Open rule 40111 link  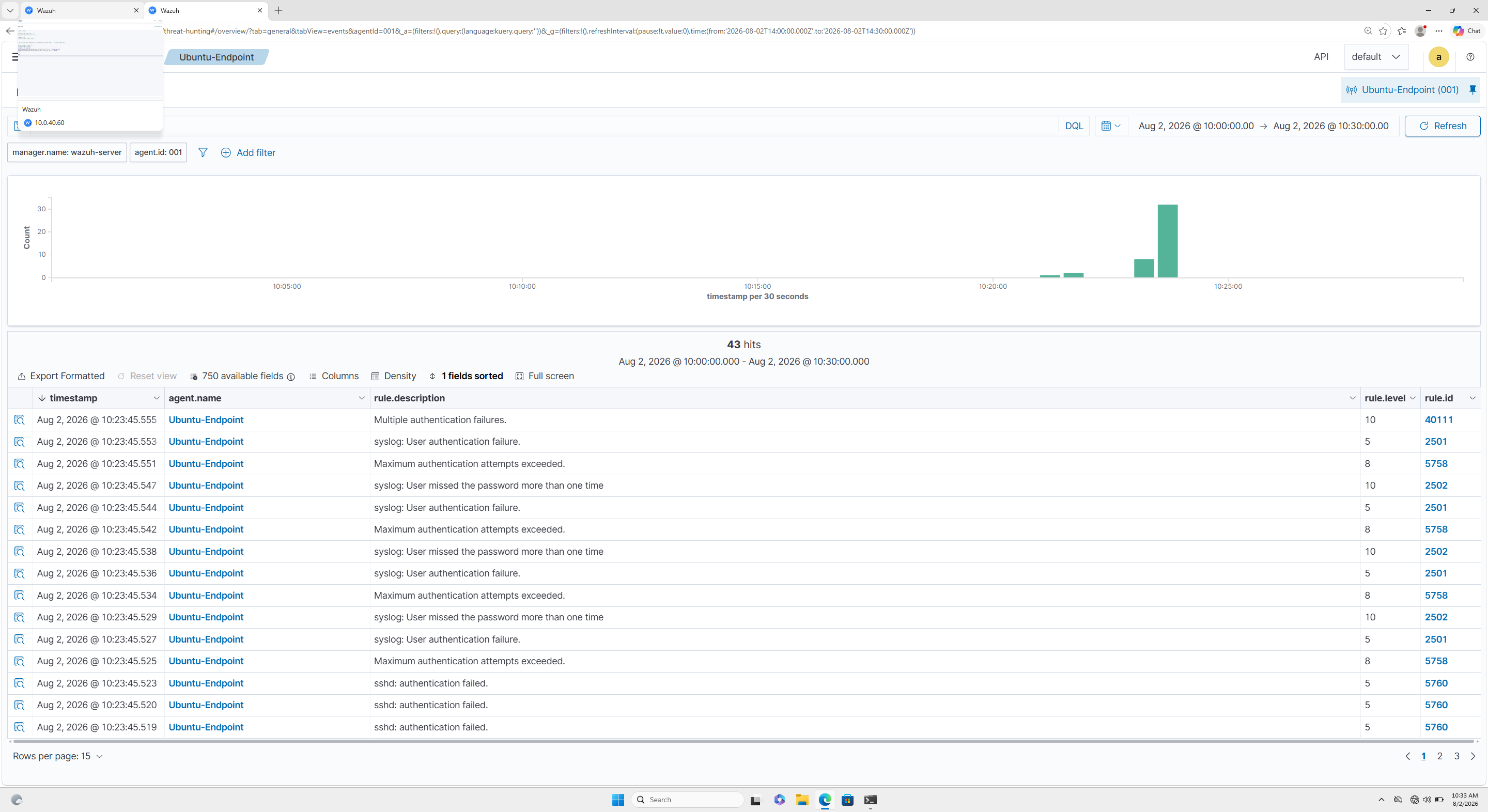click(1438, 420)
